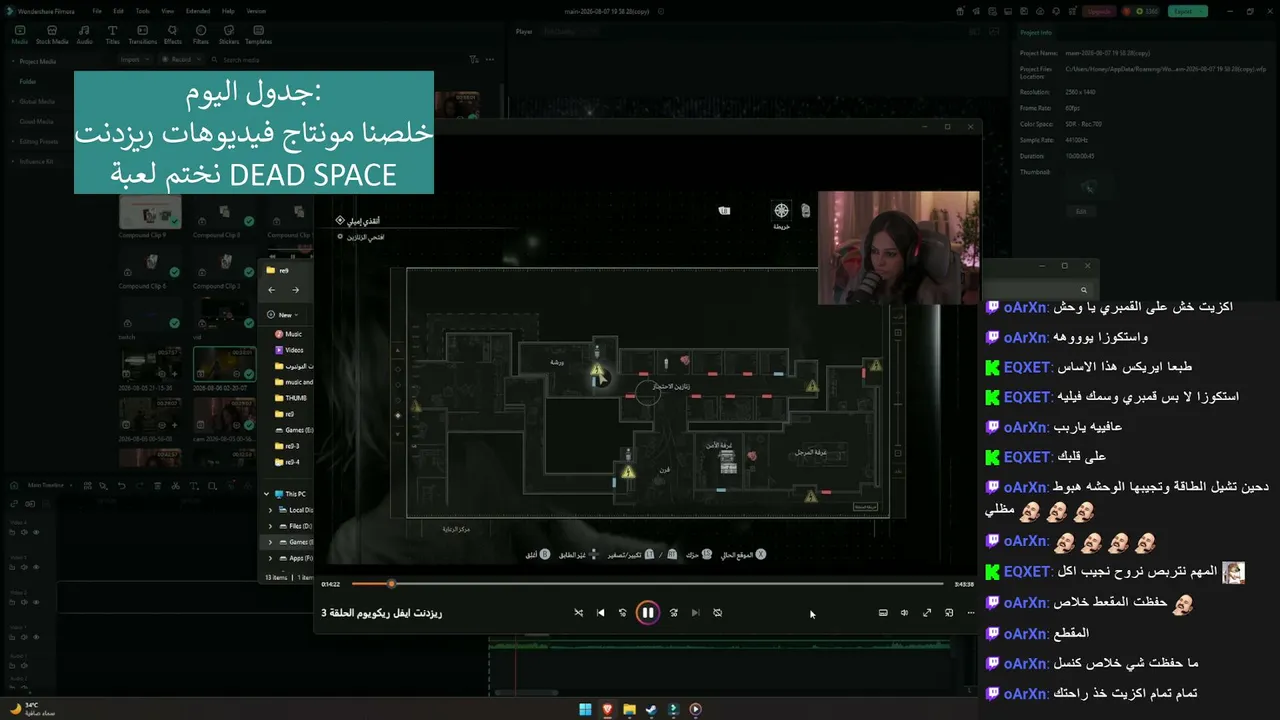This screenshot has width=1280, height=720.
Task: Toggle repeat mode in the media player
Action: 717,613
